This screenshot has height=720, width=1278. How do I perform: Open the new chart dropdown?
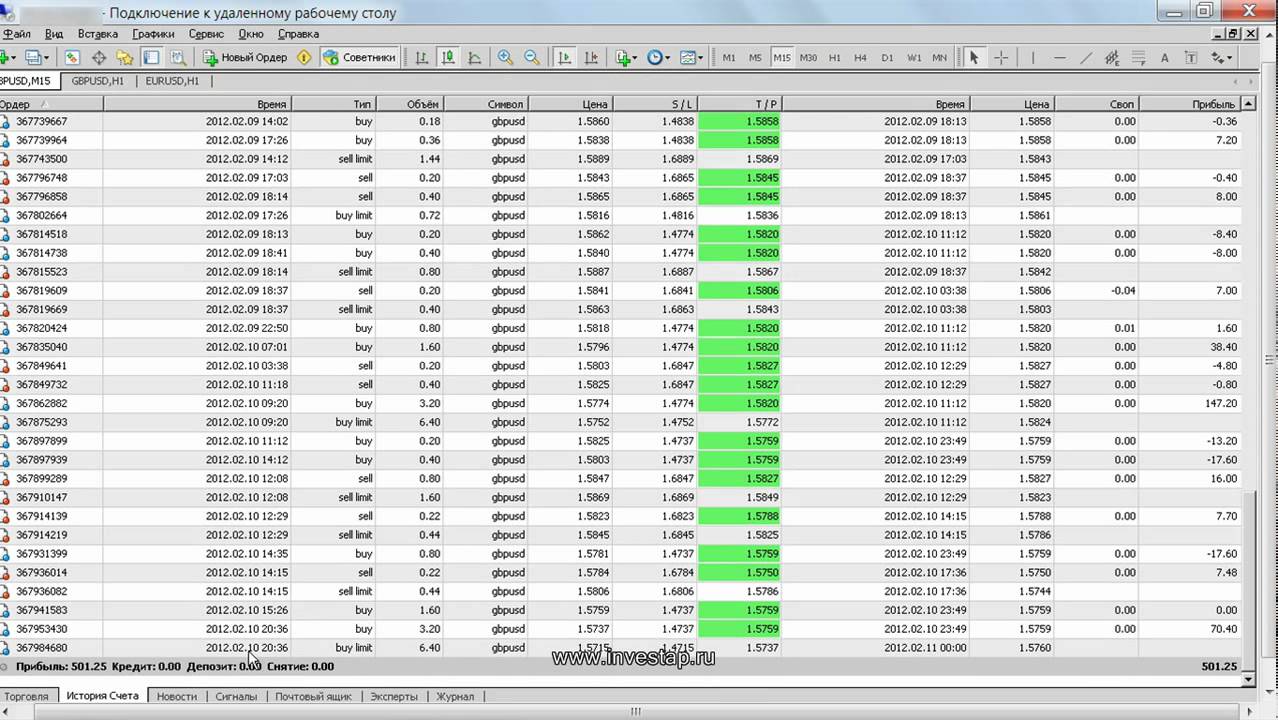click(6, 57)
